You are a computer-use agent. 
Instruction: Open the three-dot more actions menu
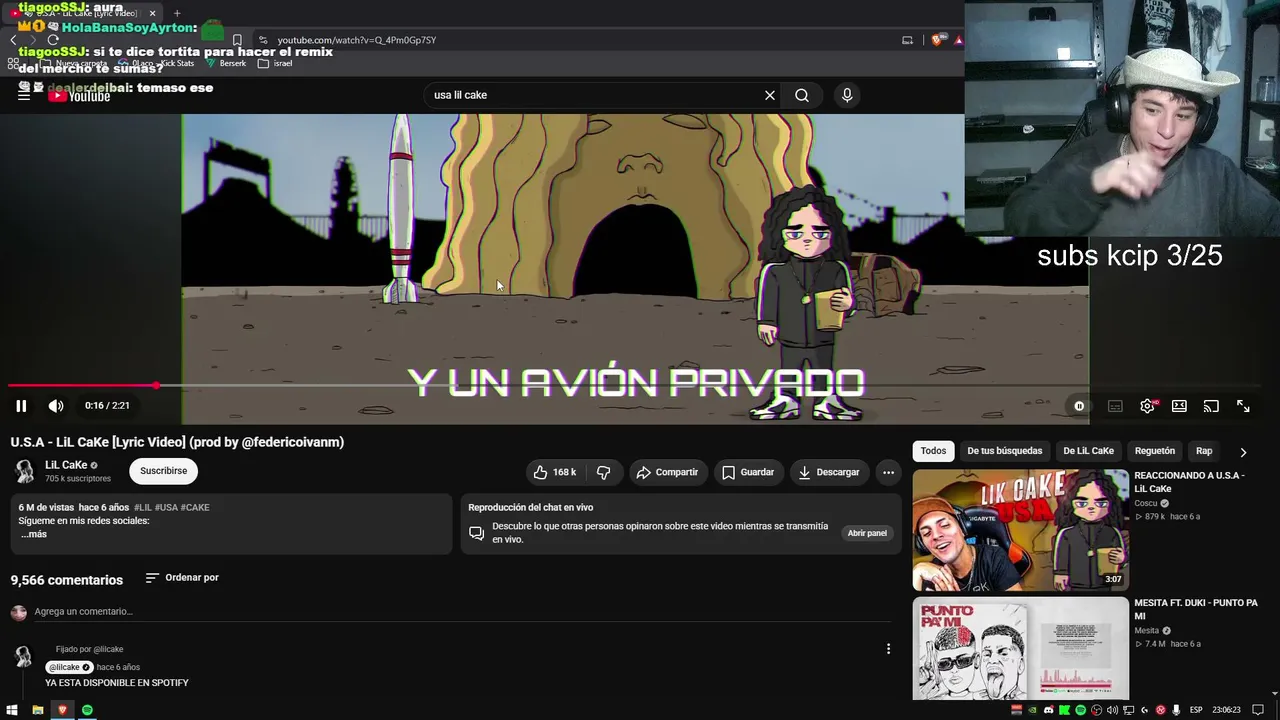888,472
